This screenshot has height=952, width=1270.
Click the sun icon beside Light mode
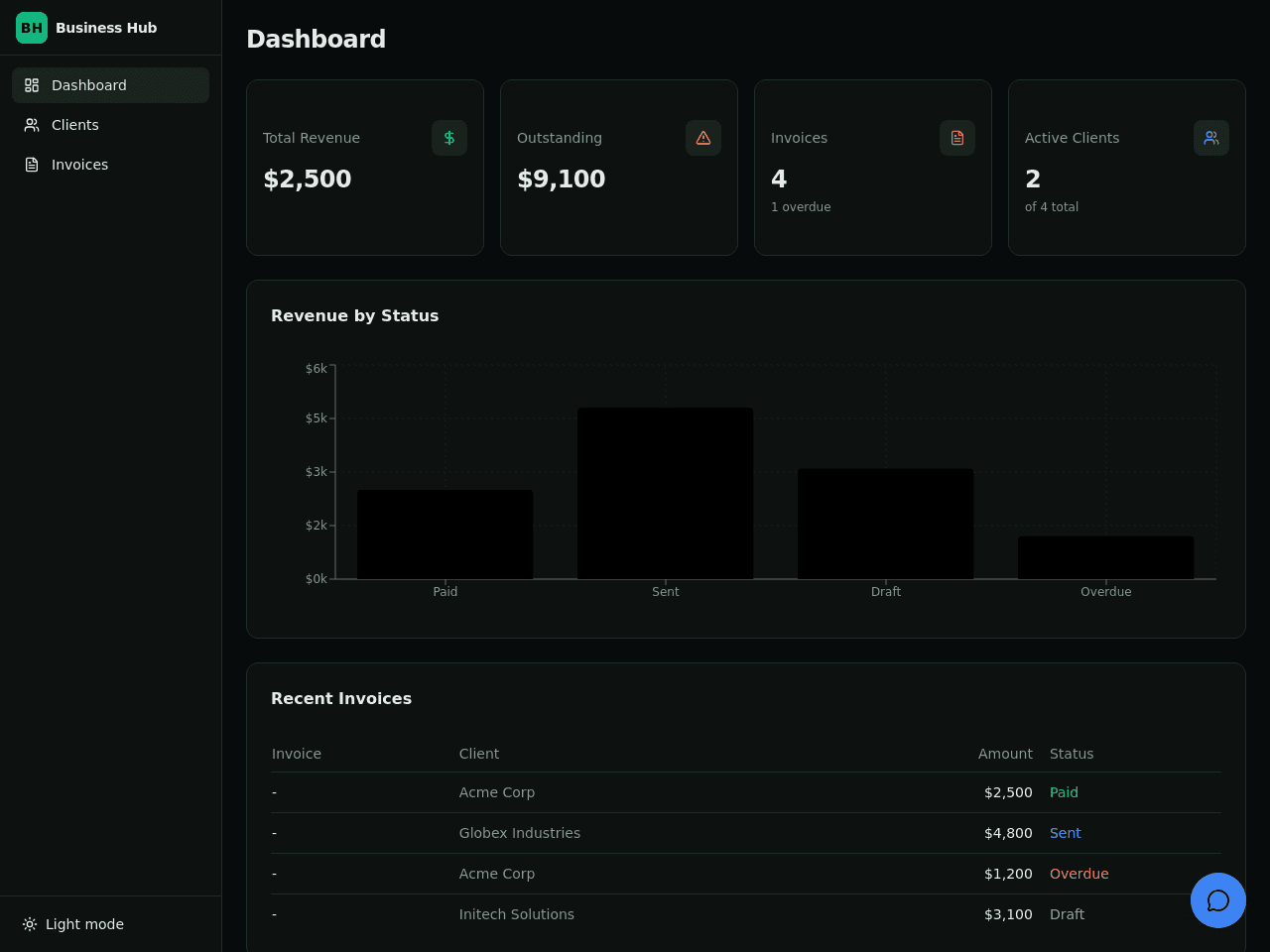(x=30, y=924)
